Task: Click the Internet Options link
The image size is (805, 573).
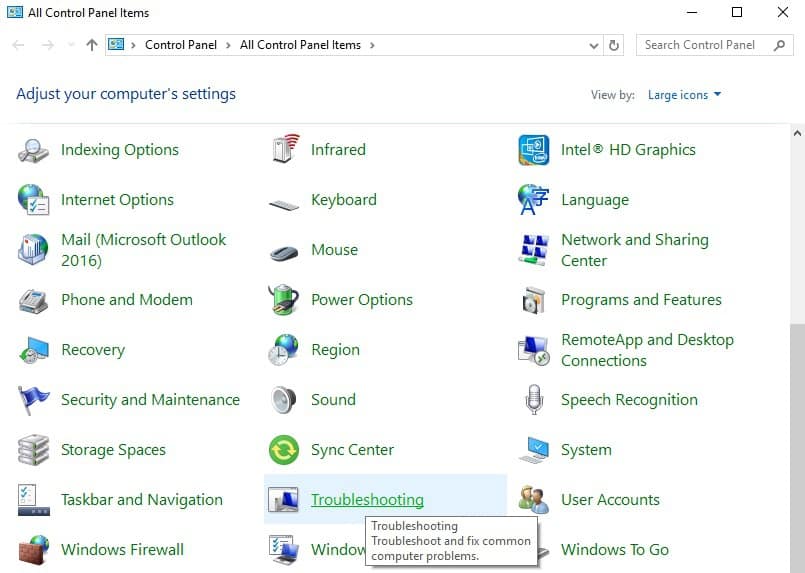Action: (x=118, y=200)
